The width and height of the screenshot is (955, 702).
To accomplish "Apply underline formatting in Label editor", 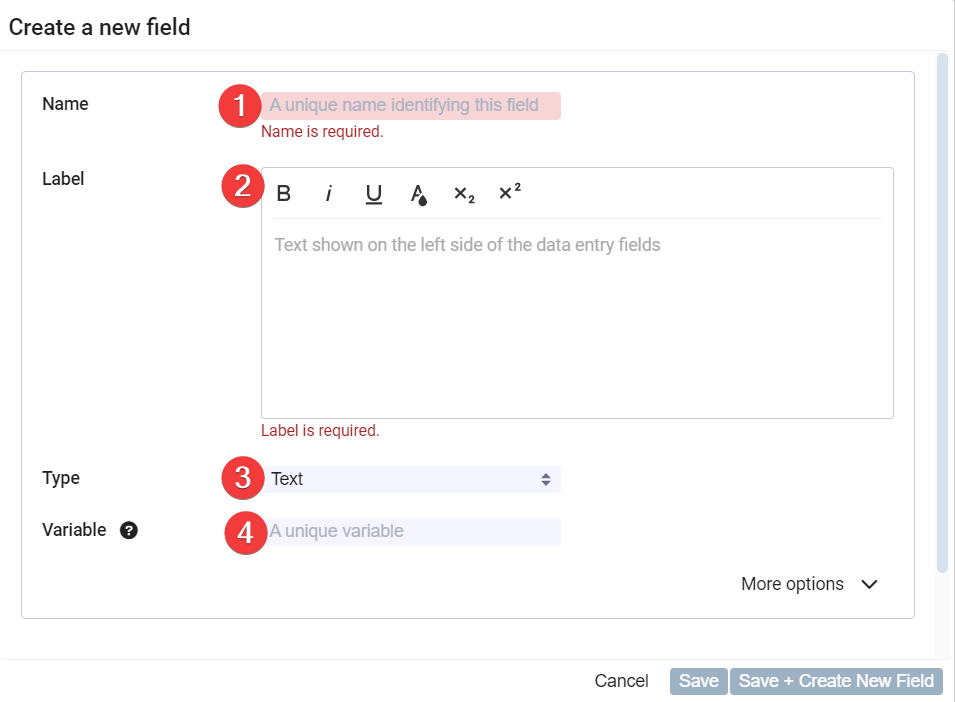I will pos(374,194).
